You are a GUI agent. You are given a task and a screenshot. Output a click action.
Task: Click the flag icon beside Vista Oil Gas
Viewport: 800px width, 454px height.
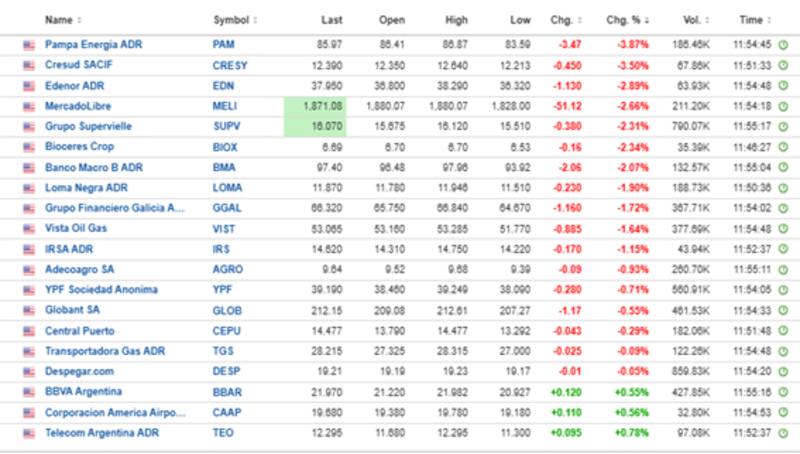tap(29, 228)
